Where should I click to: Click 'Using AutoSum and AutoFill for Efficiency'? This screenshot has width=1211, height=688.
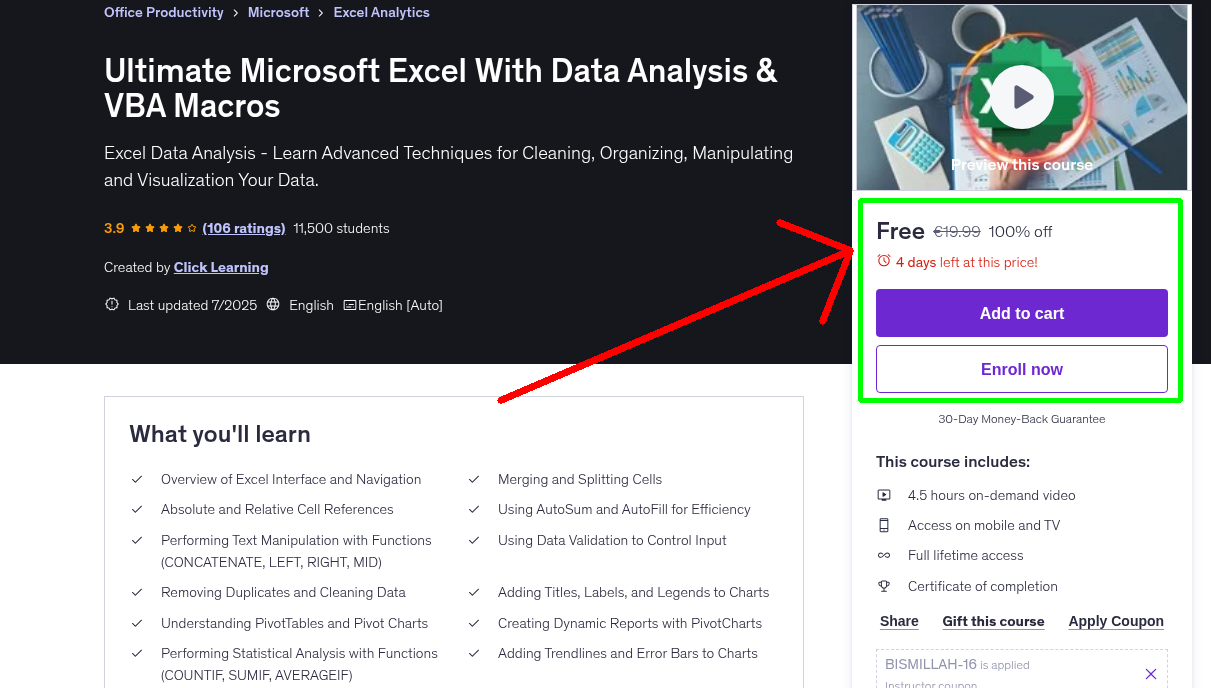pyautogui.click(x=624, y=509)
